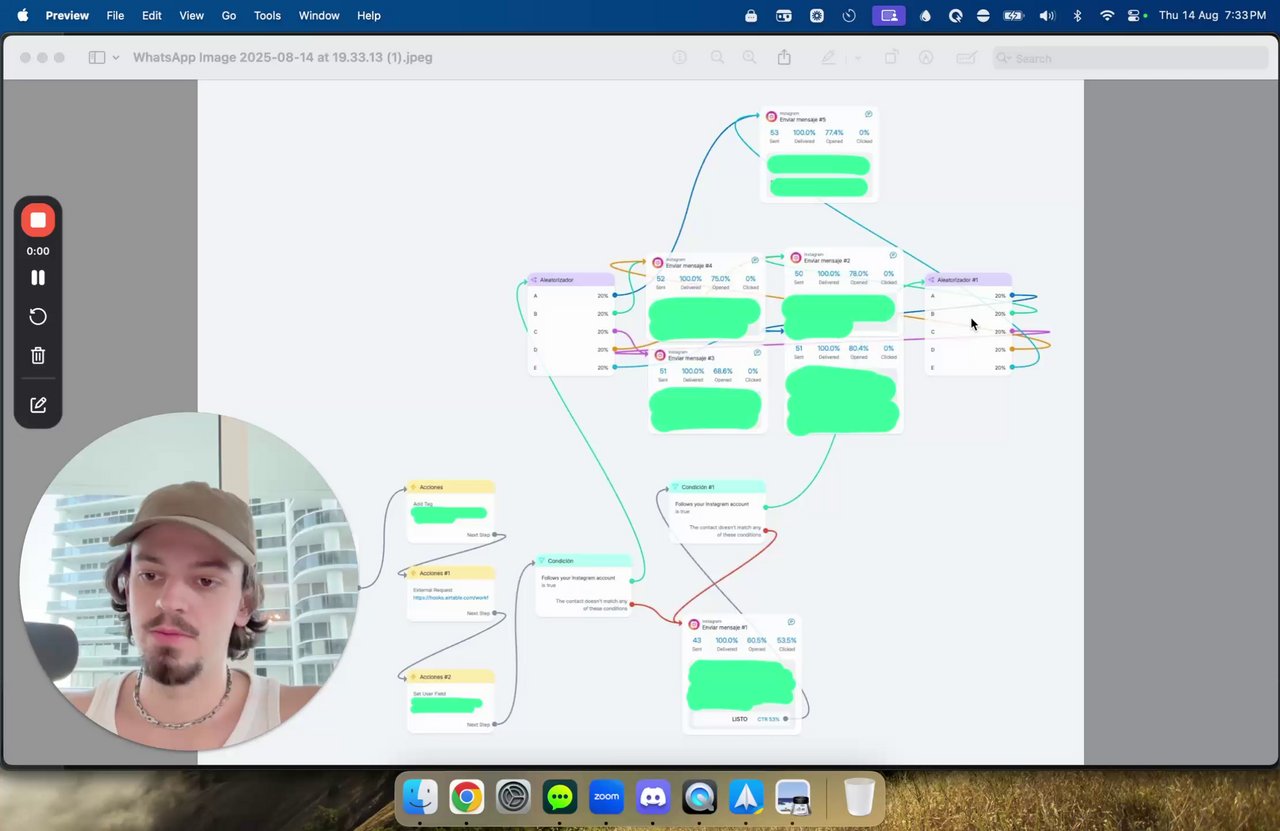Image resolution: width=1280 pixels, height=831 pixels.
Task: Open Finder from the Dock
Action: [420, 797]
